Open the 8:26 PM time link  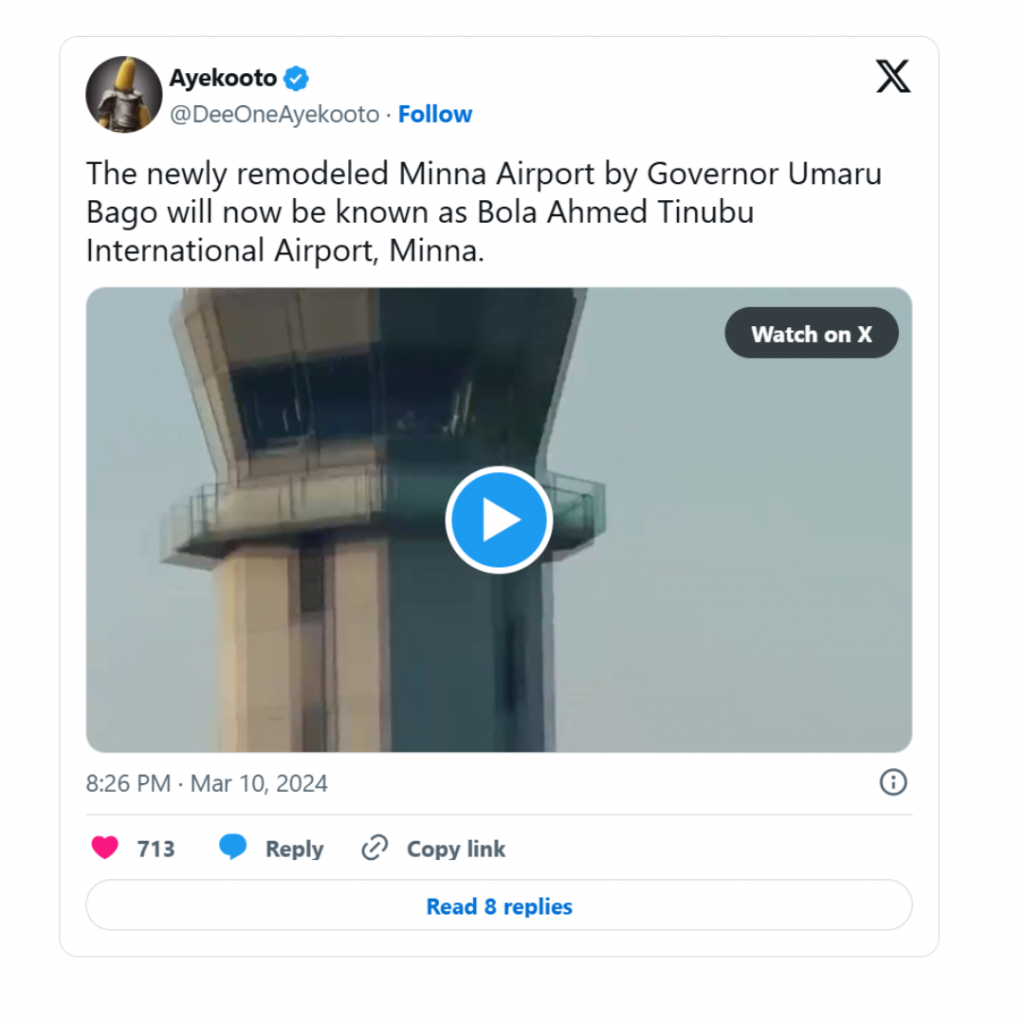click(x=128, y=783)
